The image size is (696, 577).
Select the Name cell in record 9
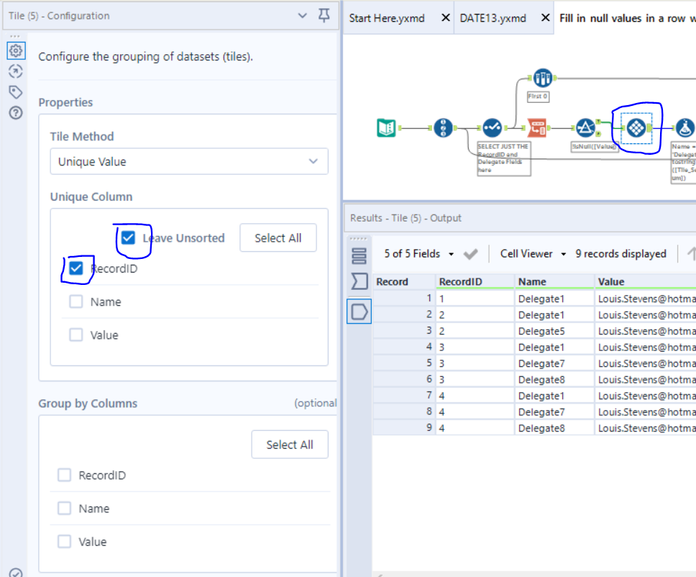(x=554, y=428)
